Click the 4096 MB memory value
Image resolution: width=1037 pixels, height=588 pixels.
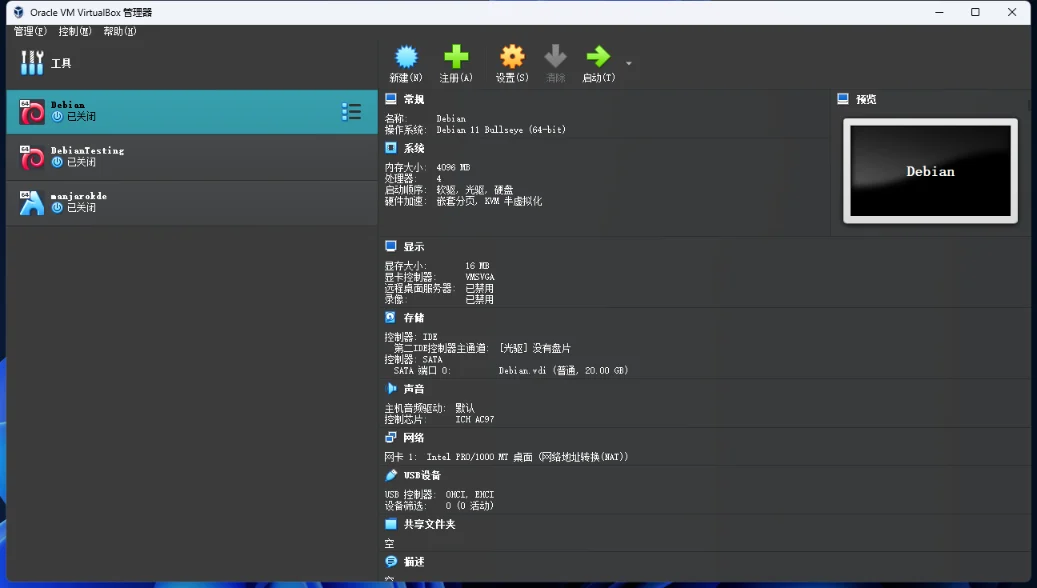[x=453, y=167]
